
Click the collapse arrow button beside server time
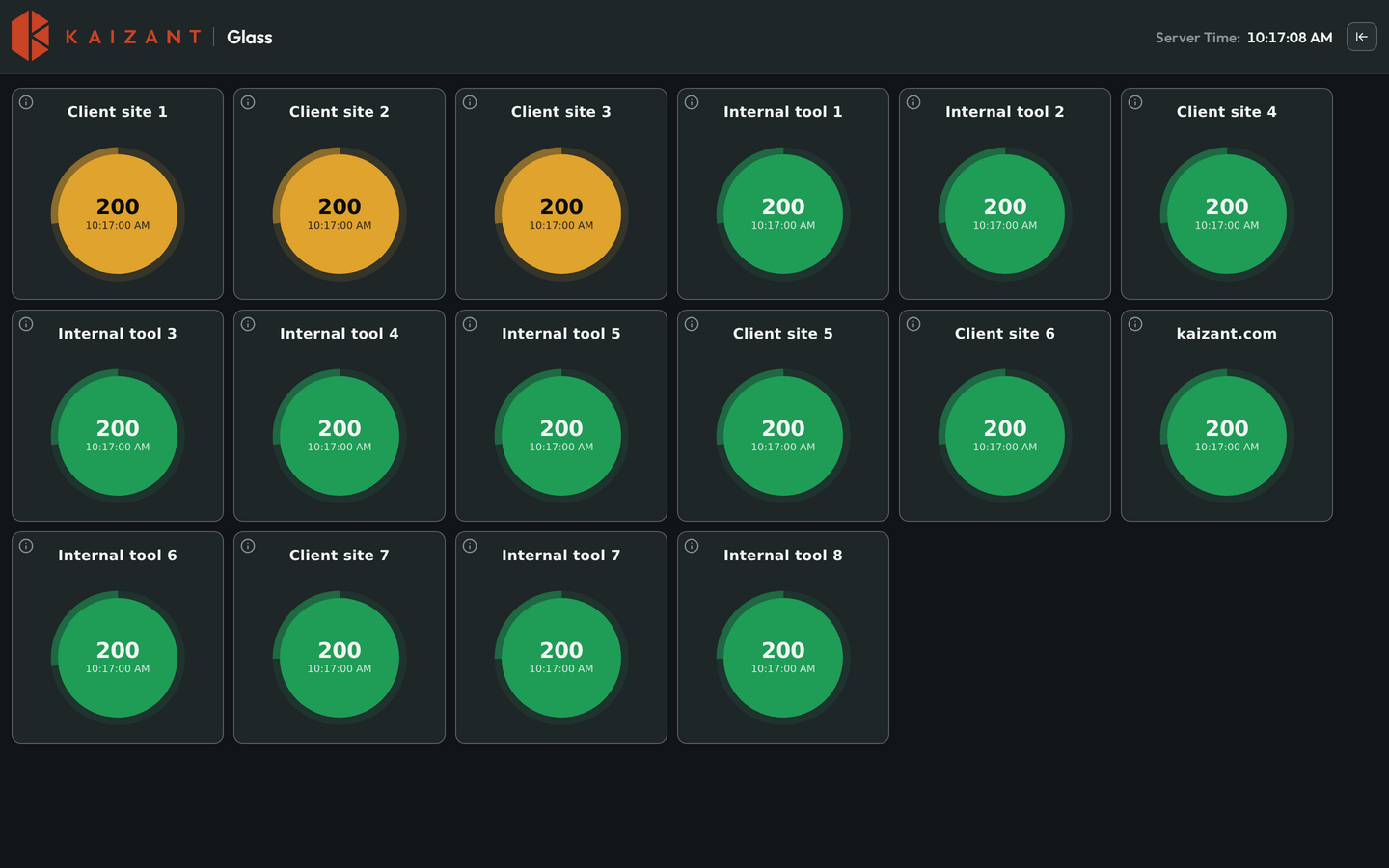click(1361, 37)
